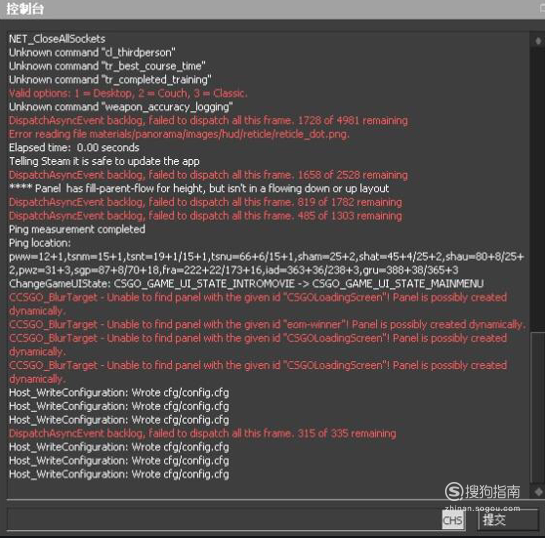The image size is (545, 538).
Task: Click the 控制台 window title
Action: click(x=25, y=9)
